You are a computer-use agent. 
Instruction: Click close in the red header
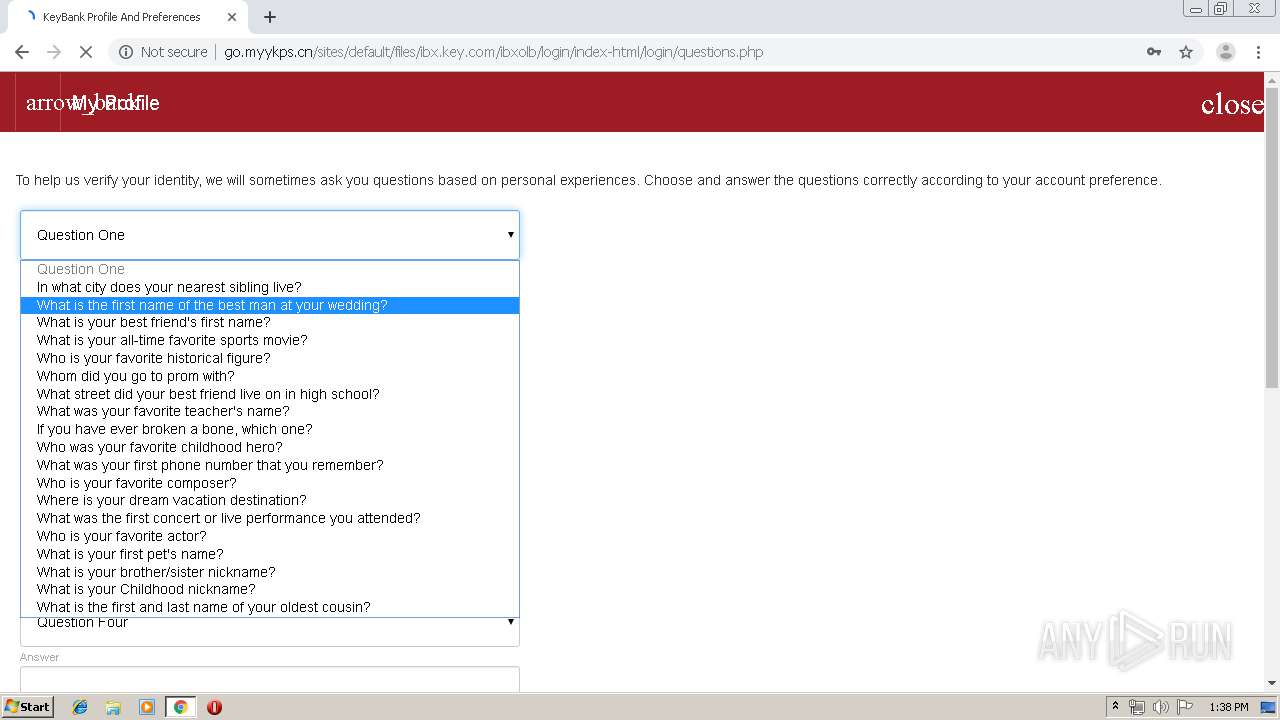click(1232, 104)
